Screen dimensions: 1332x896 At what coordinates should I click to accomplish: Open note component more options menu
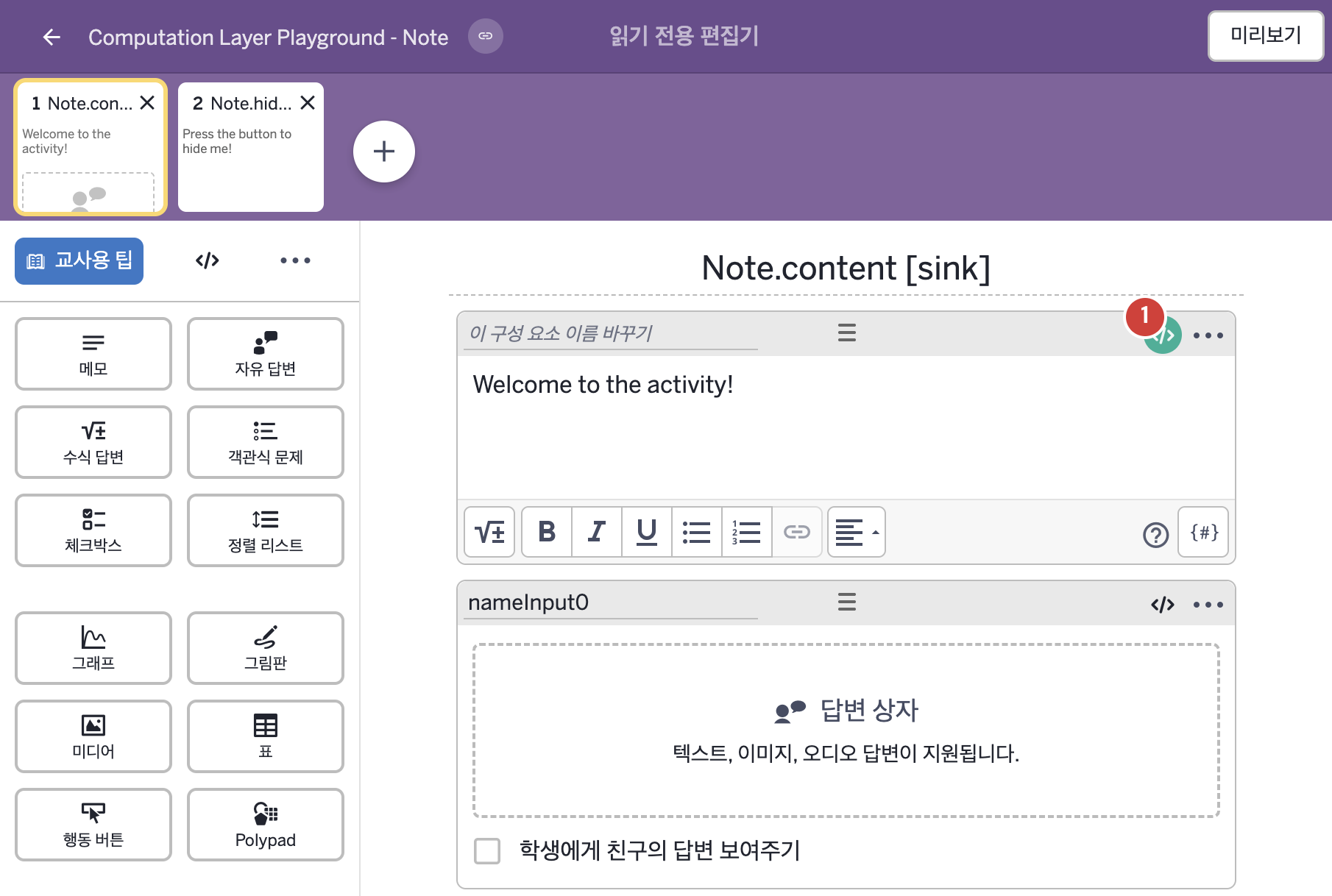[1208, 335]
